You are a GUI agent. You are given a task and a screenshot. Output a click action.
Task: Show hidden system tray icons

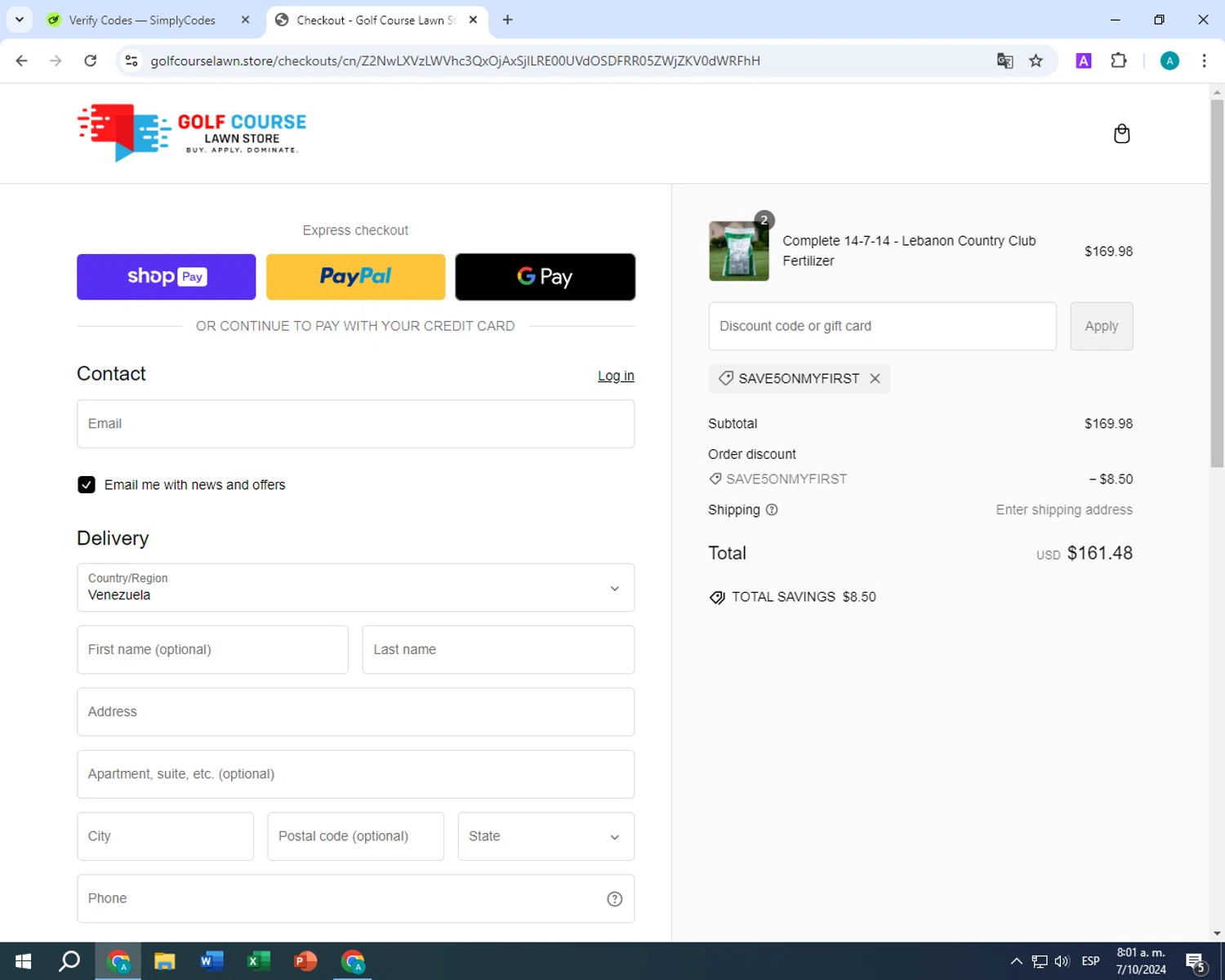pyautogui.click(x=1016, y=961)
